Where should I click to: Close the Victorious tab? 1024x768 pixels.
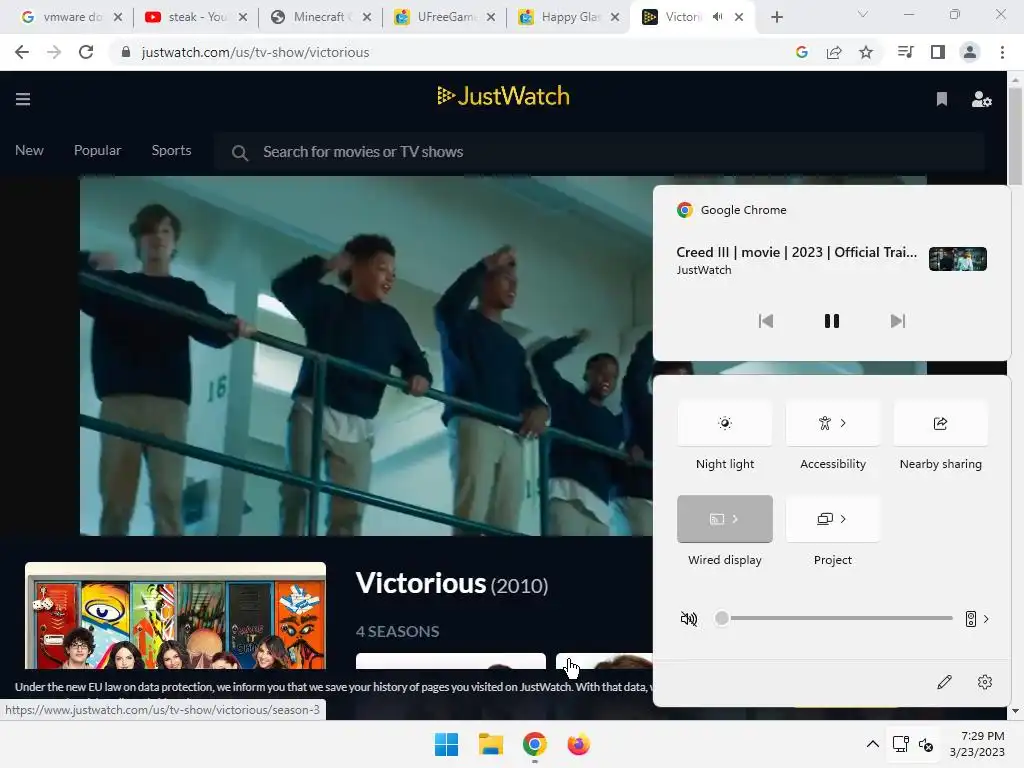739,17
